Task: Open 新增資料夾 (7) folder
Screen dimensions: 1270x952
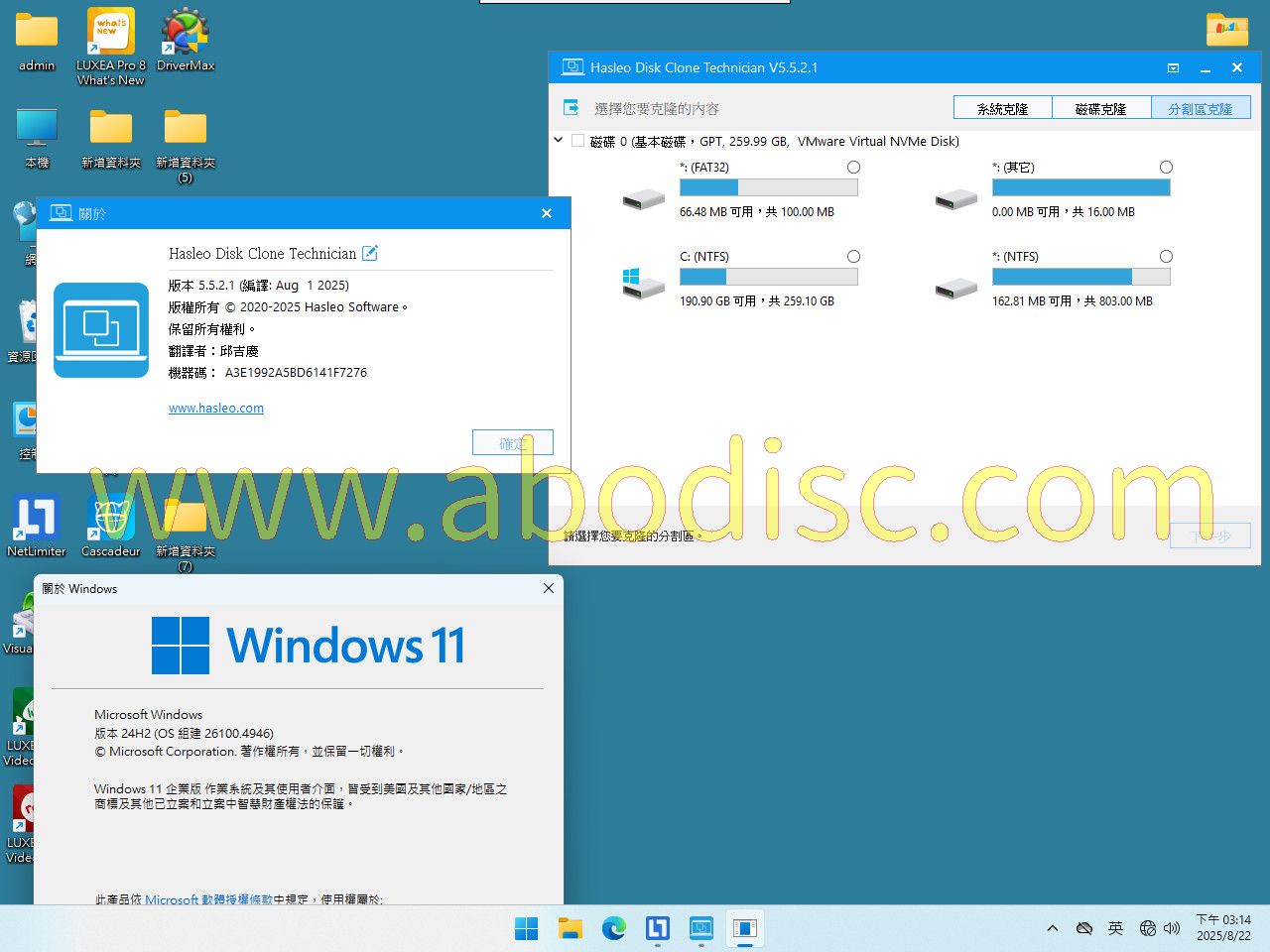Action: 186,534
